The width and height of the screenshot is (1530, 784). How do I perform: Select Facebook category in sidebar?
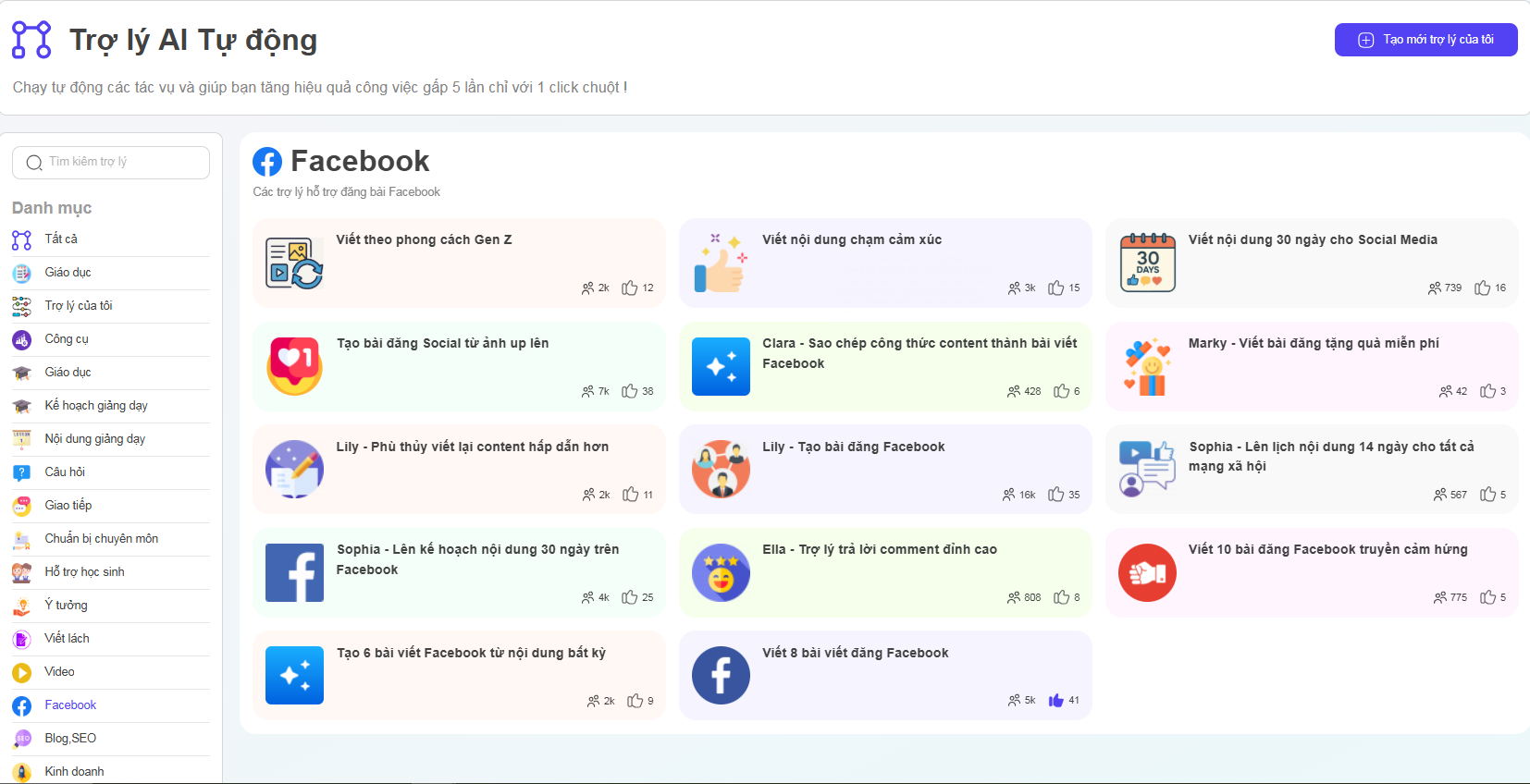click(x=70, y=705)
